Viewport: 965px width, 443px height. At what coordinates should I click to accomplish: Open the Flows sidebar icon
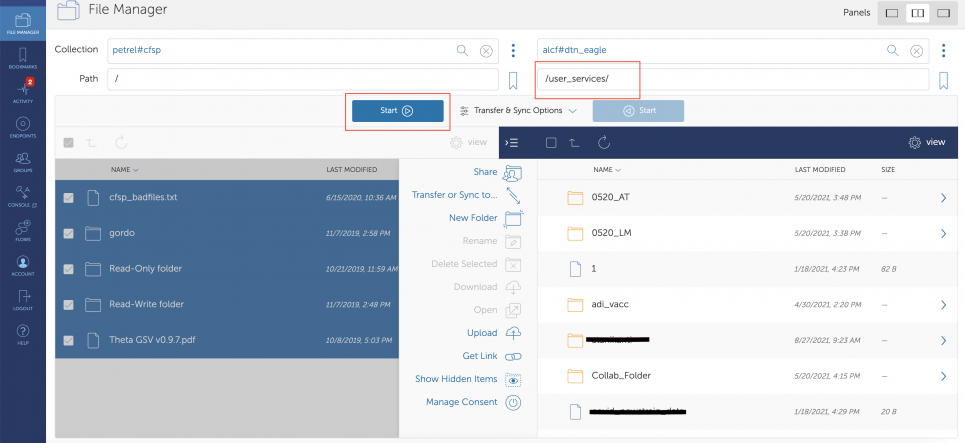[x=22, y=231]
